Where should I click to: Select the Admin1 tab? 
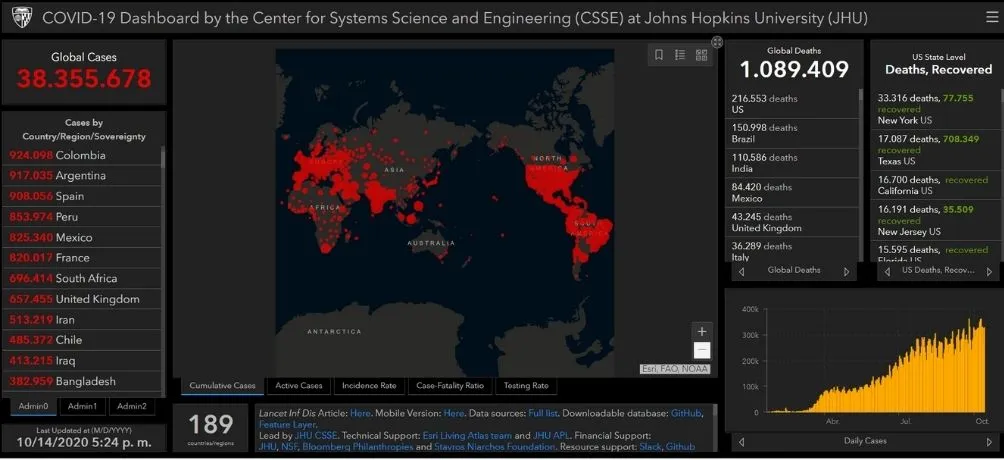(83, 406)
